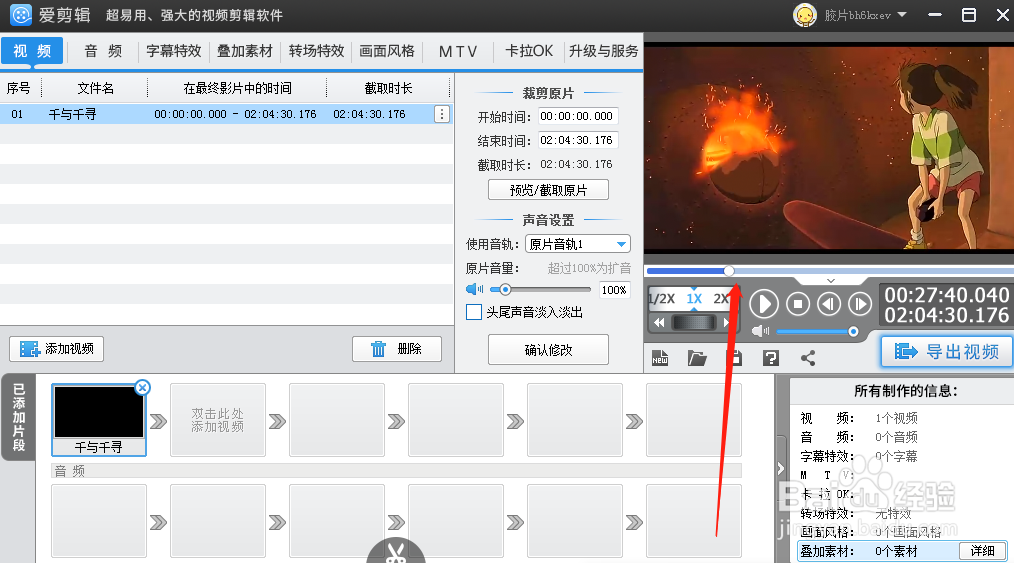Expand the account dropdown arrow
This screenshot has width=1014, height=563.
coord(902,14)
